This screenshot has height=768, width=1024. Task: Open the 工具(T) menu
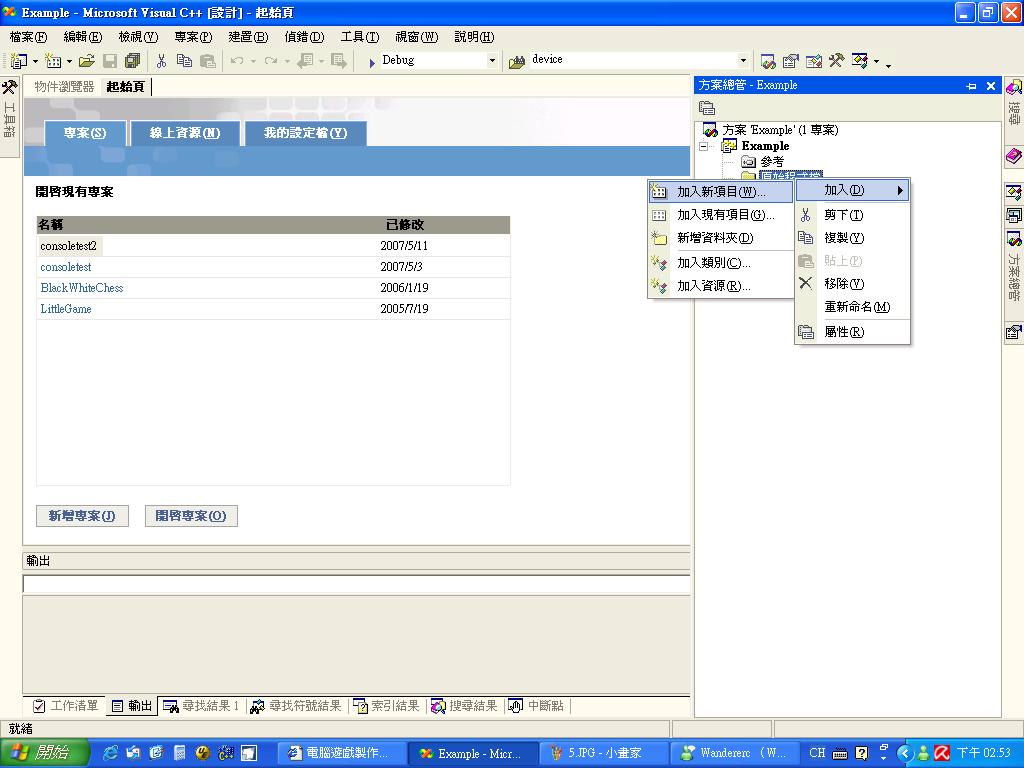click(360, 37)
